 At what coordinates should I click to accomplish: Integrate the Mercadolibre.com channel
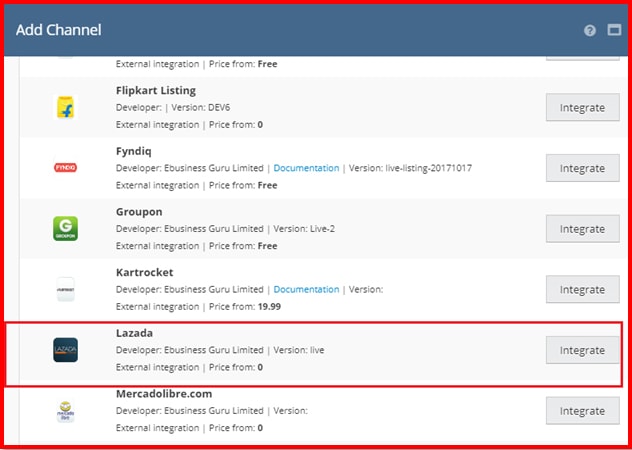pos(582,411)
